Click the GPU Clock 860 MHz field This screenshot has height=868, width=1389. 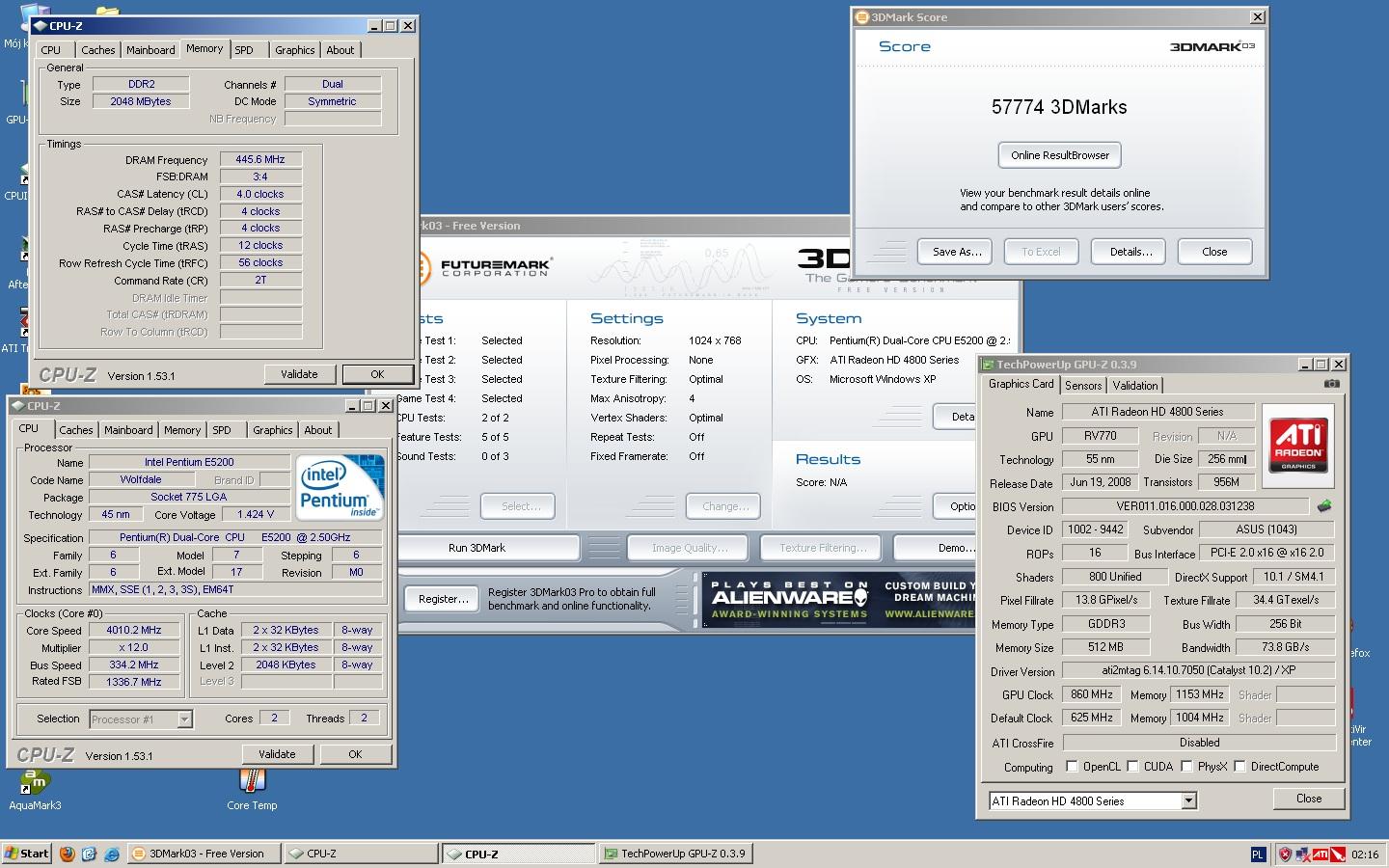point(1092,694)
